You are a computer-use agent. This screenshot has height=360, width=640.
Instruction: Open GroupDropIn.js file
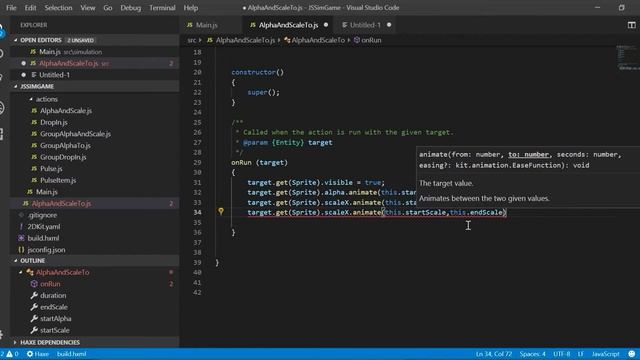[x=63, y=157]
